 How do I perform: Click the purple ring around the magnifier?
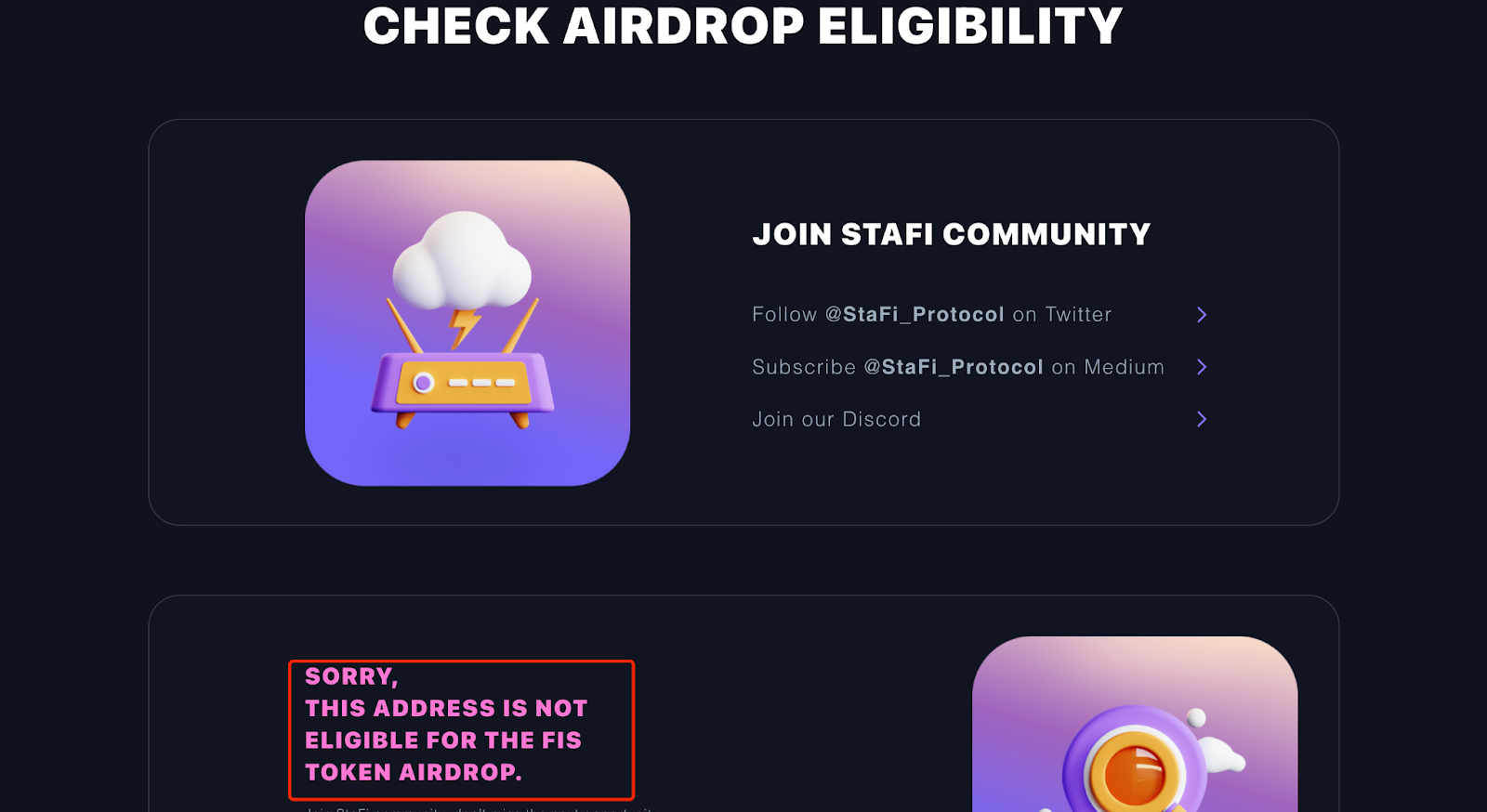click(x=1134, y=762)
